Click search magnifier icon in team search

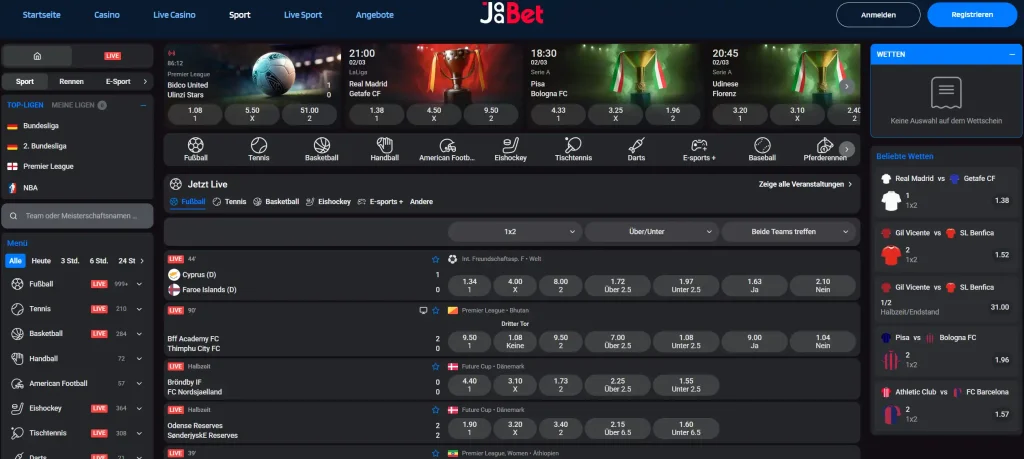click(x=14, y=215)
